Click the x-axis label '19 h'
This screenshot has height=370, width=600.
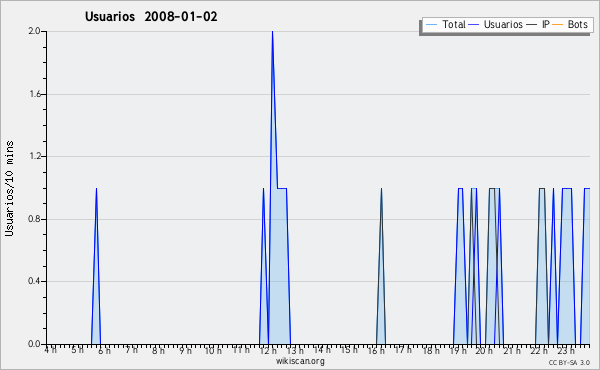(458, 350)
